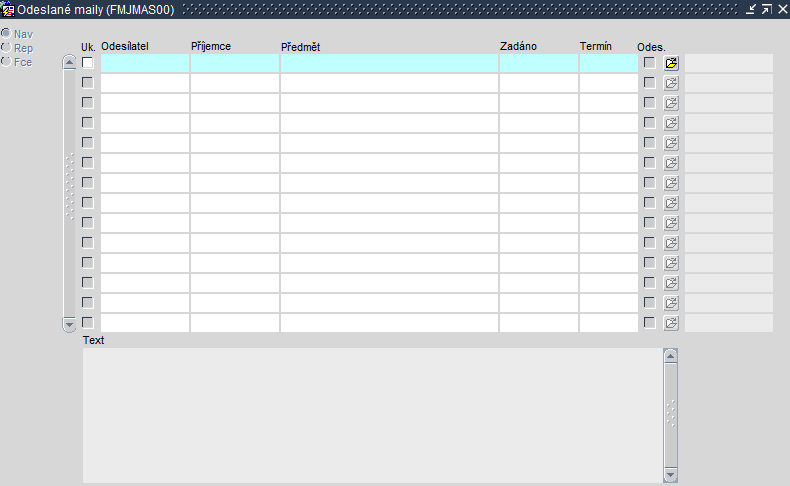This screenshot has height=486, width=790.
Task: Focus the Předmět field in the first row
Action: point(389,63)
